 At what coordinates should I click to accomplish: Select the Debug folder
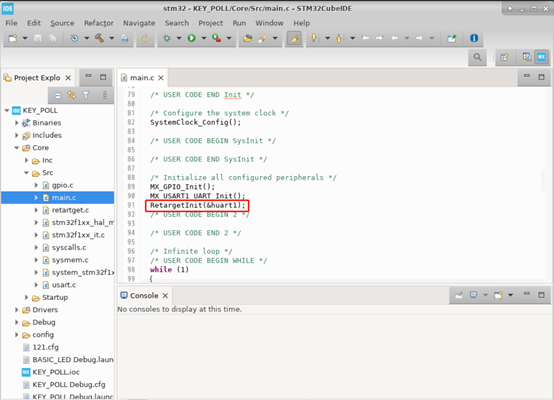[44, 322]
